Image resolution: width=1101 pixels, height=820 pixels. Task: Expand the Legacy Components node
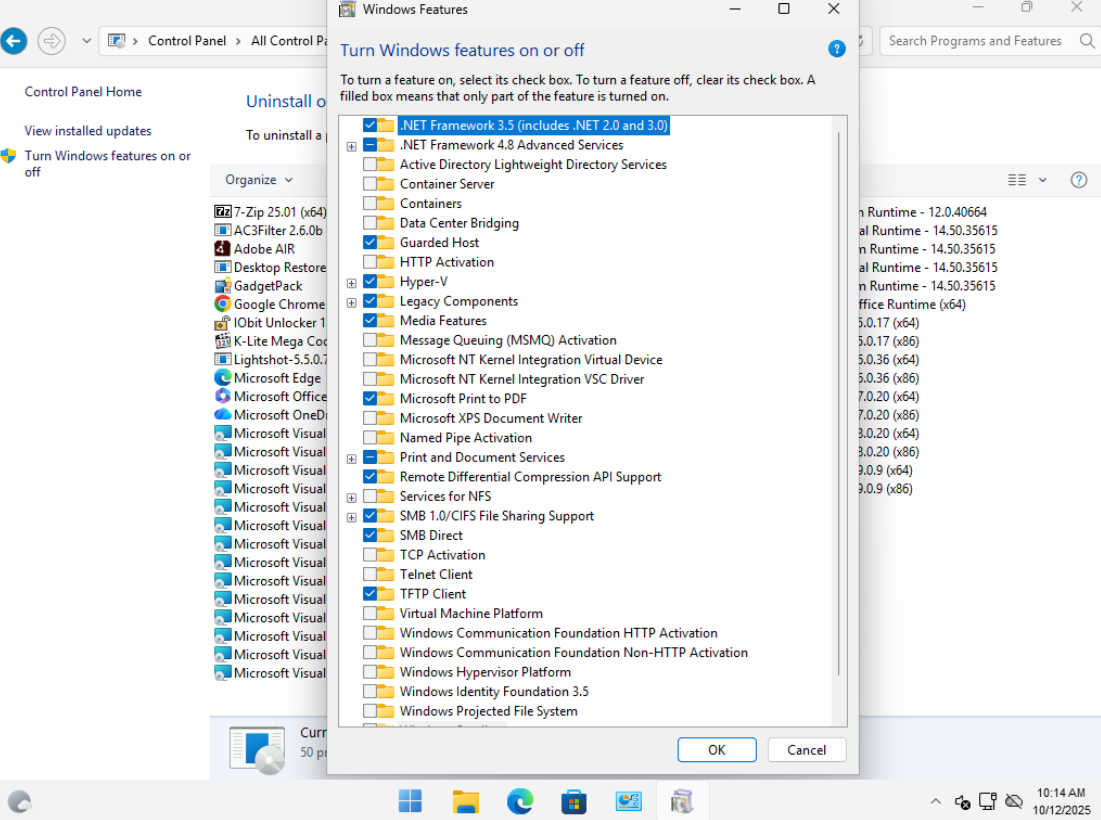point(352,303)
